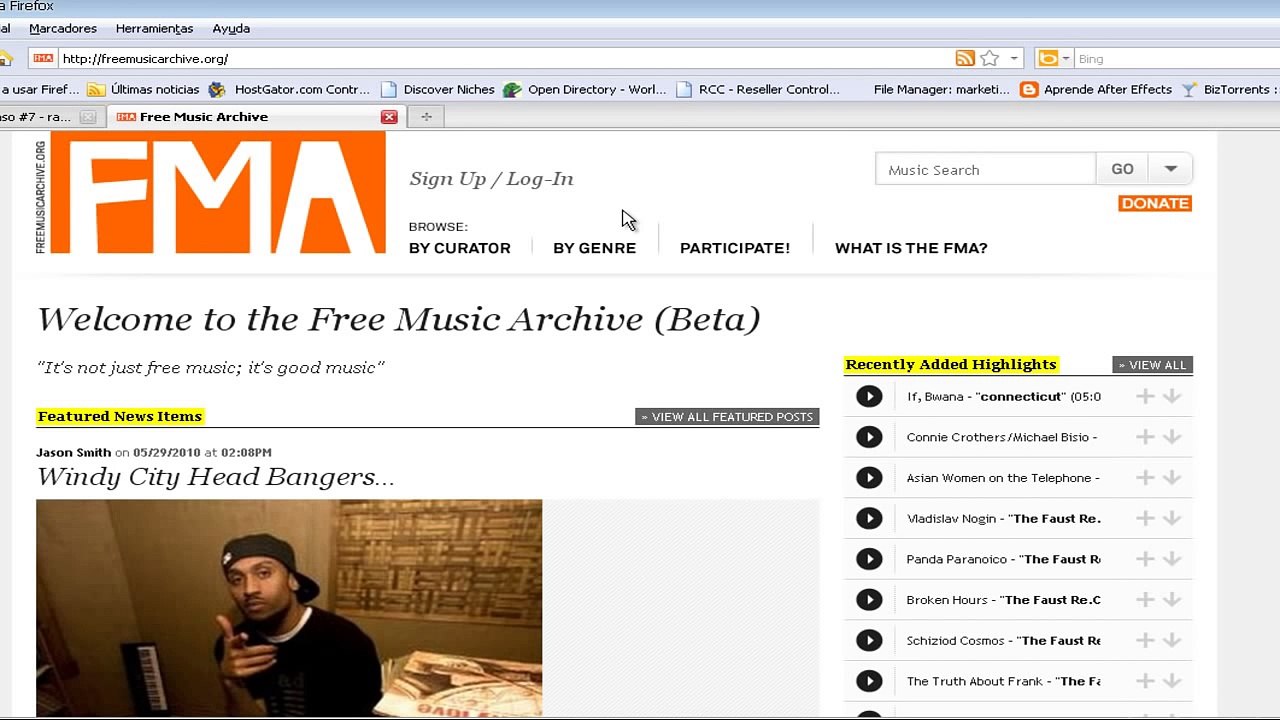Open the PARTICIPATE! page
The height and width of the screenshot is (720, 1280).
tap(735, 248)
